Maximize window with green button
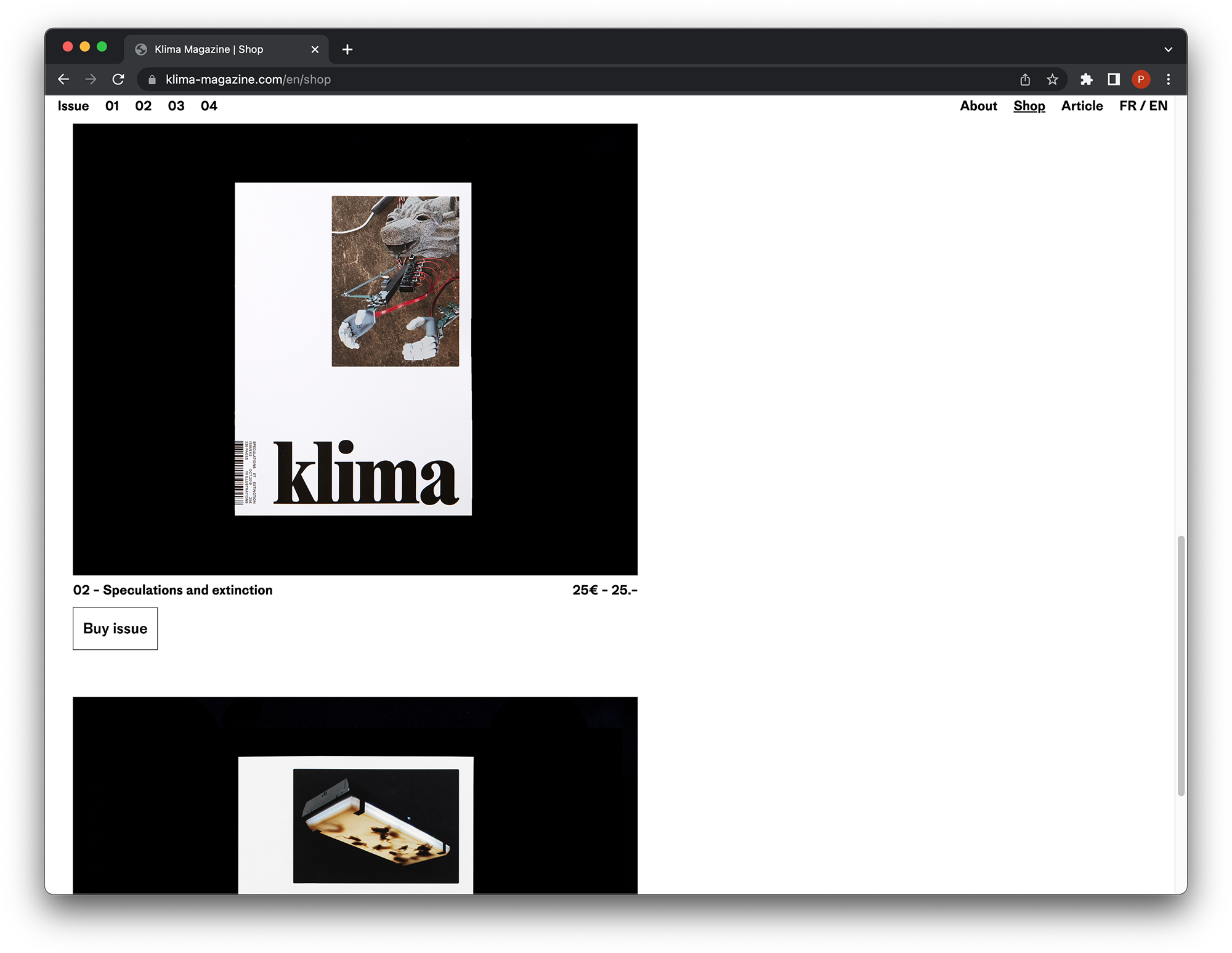The width and height of the screenshot is (1232, 953). point(102,47)
